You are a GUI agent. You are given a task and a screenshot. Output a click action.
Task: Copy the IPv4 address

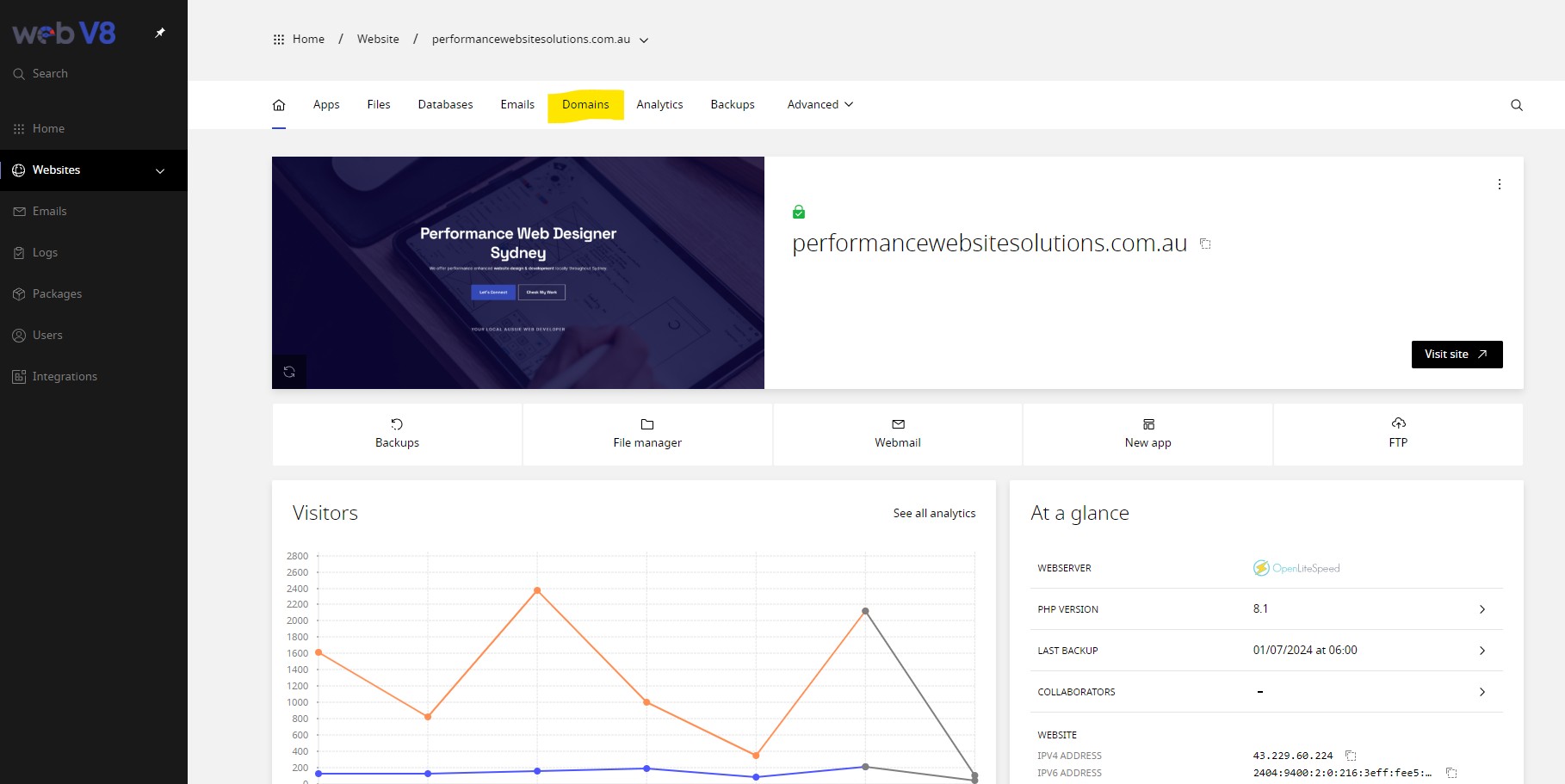click(x=1351, y=756)
